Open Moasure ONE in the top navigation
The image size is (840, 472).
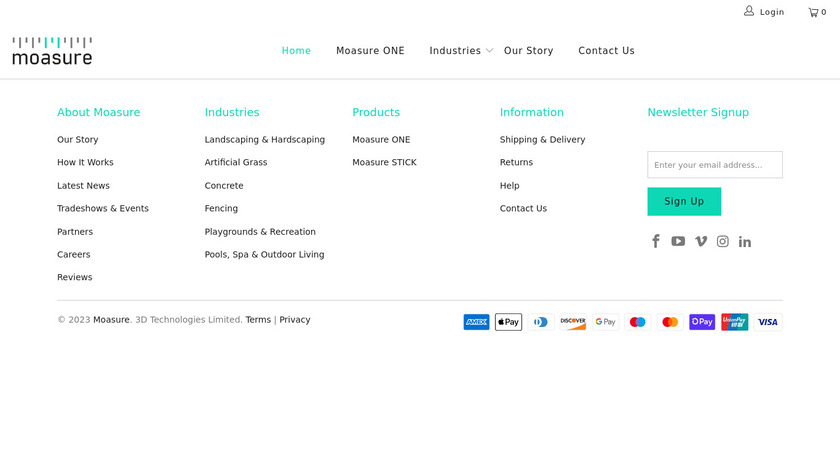(370, 51)
